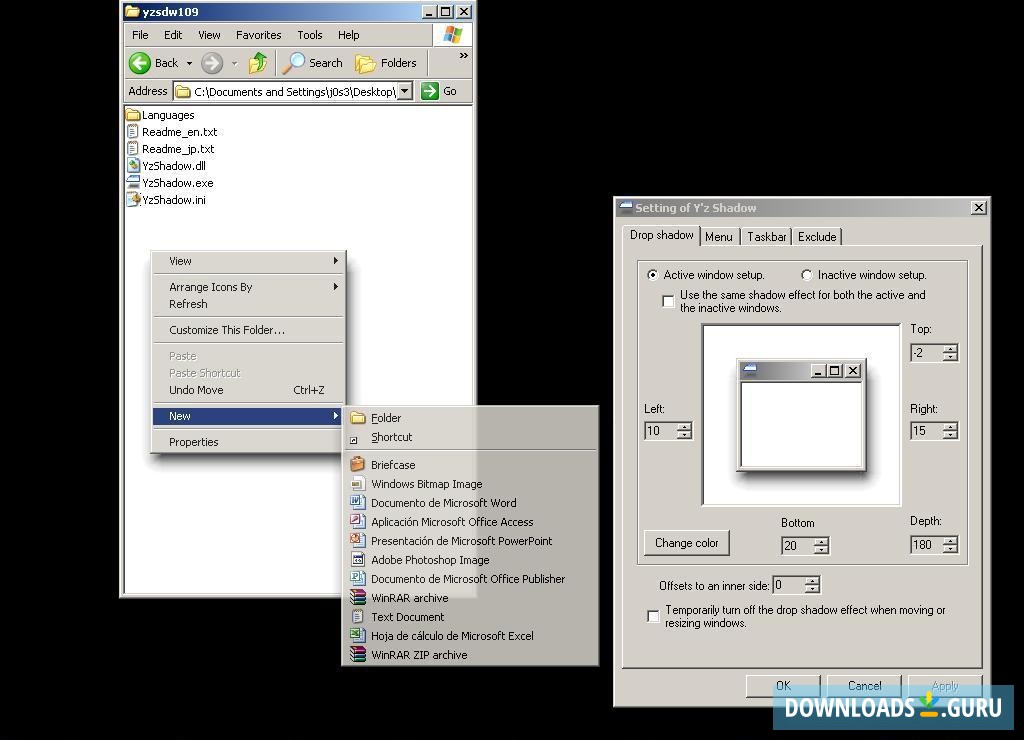Open the Favorites menu
Screen dimensions: 1024x740
point(258,34)
